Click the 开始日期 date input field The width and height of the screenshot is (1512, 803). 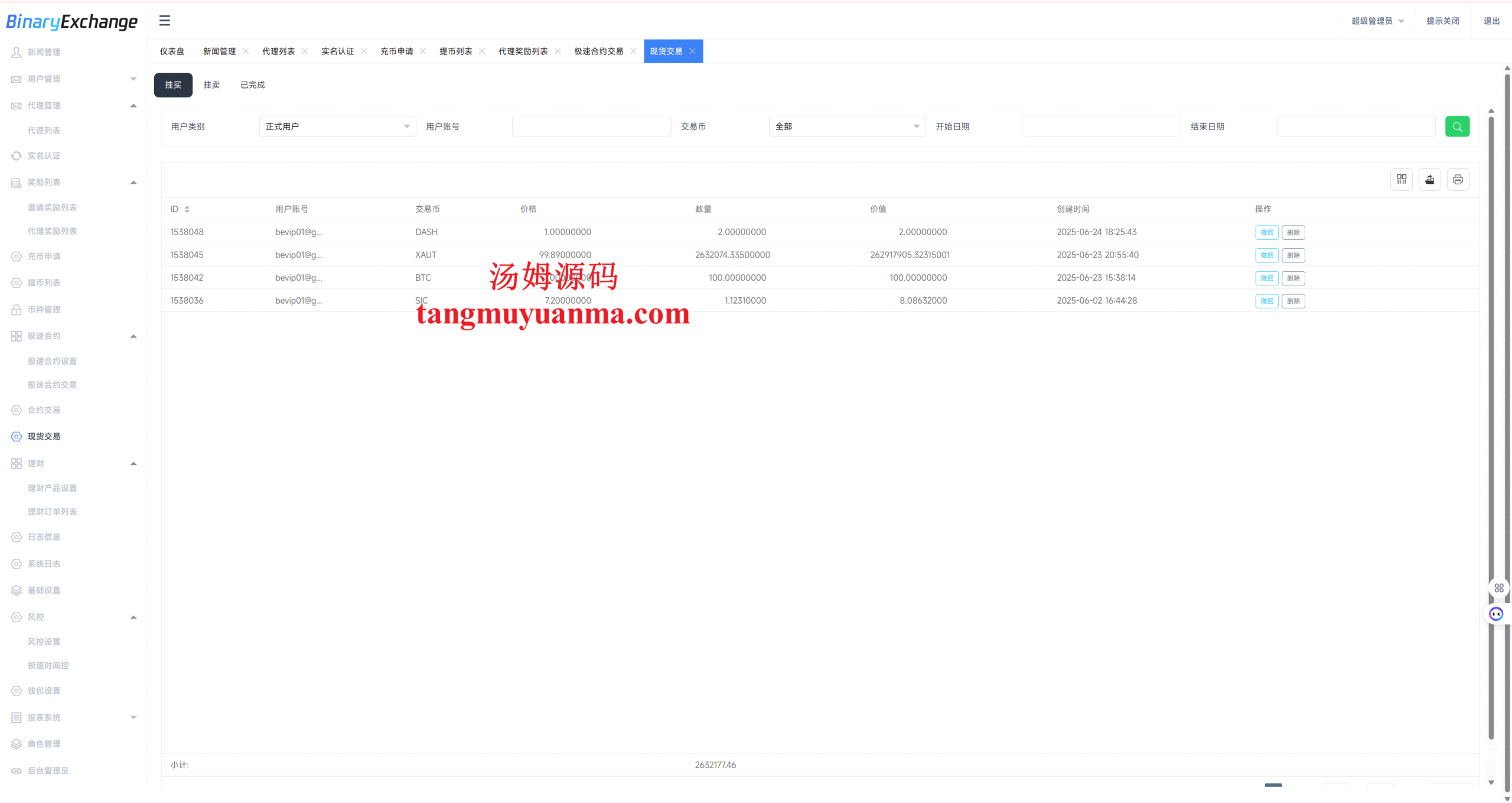click(x=1100, y=126)
